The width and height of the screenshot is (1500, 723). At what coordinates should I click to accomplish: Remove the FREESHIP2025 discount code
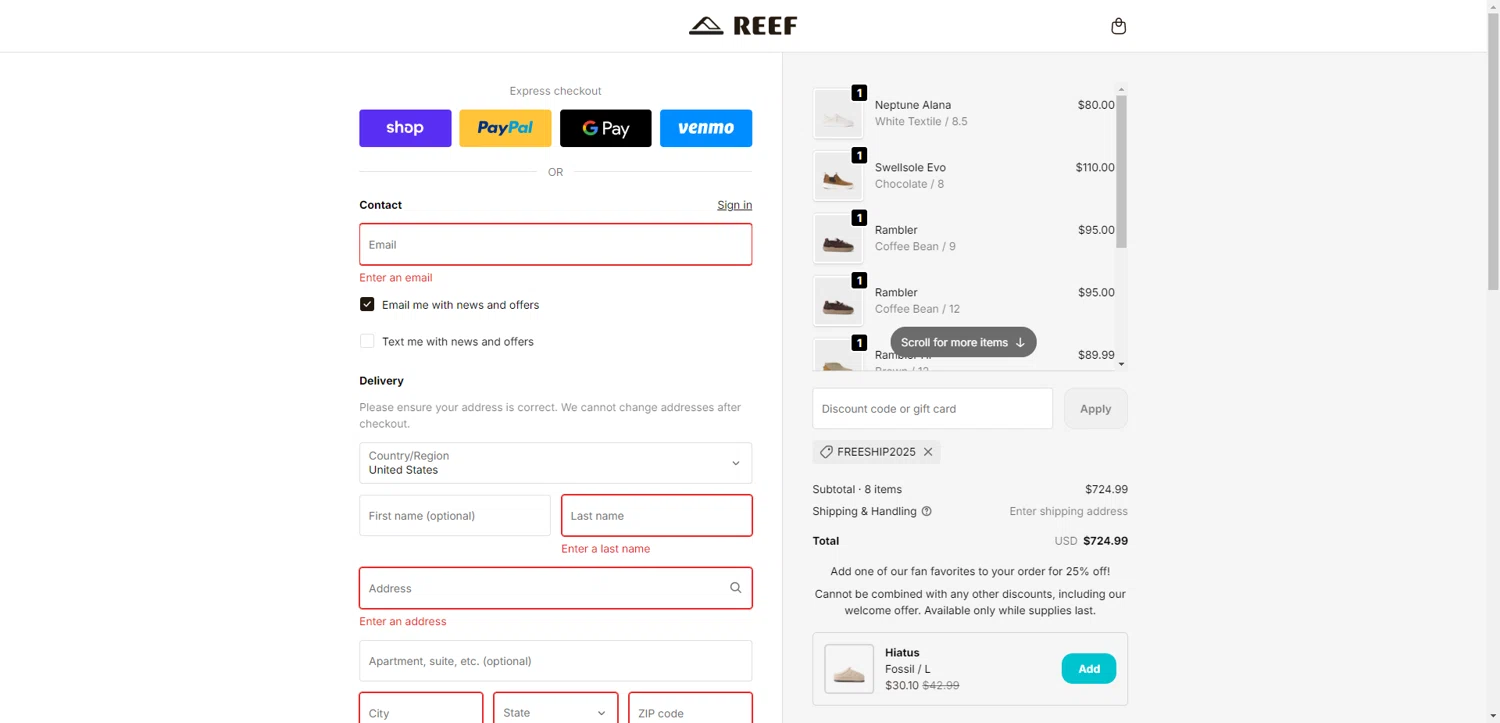(928, 452)
